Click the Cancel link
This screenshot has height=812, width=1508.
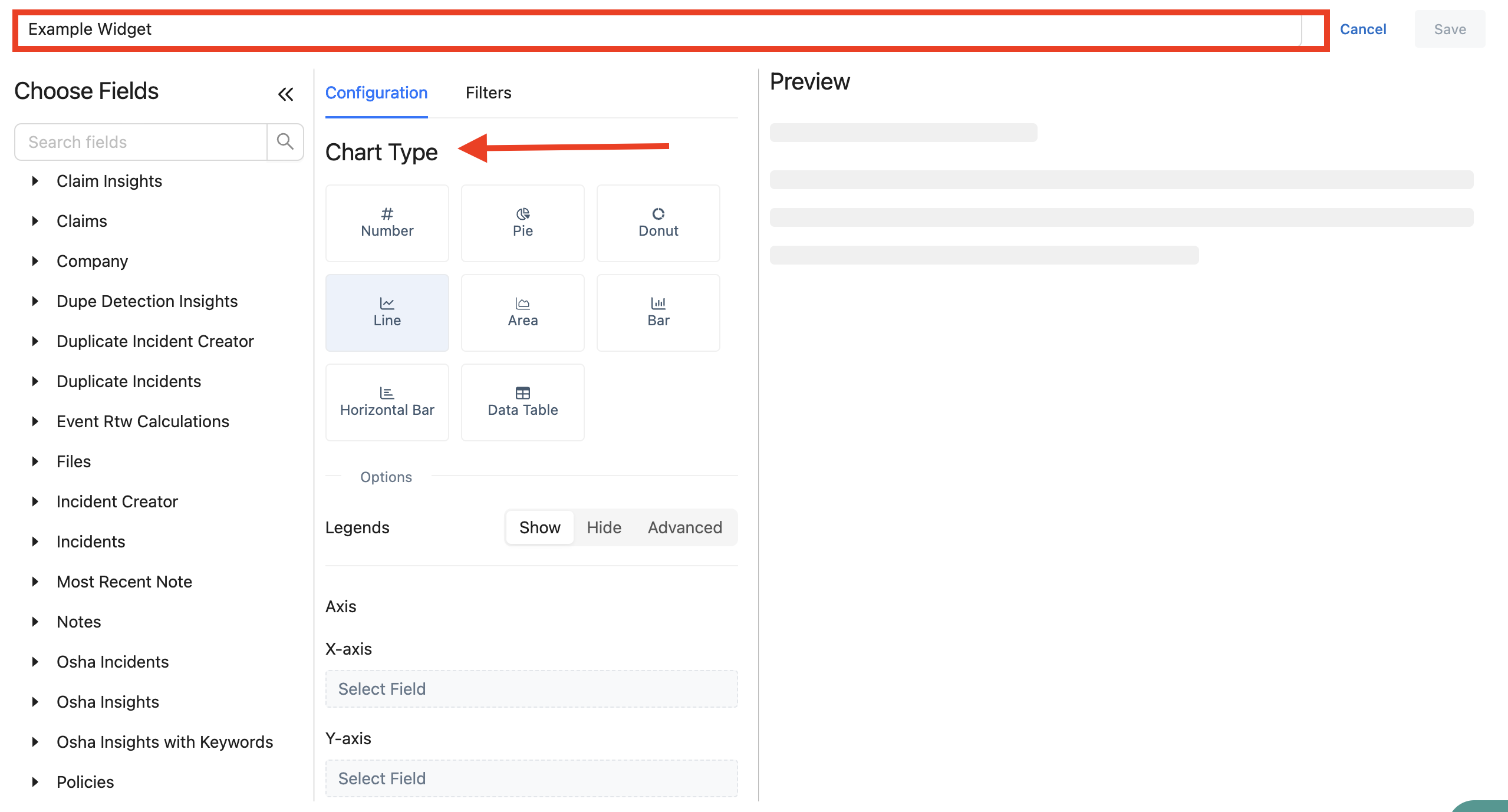[x=1362, y=29]
